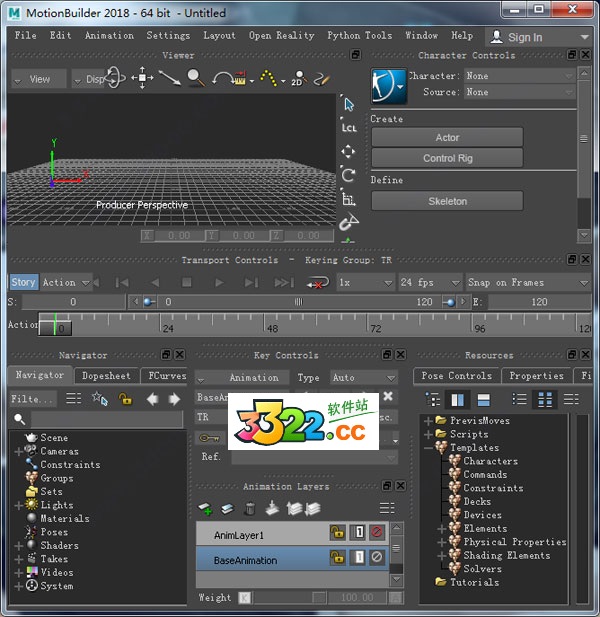The height and width of the screenshot is (617, 600).
Task: Open the key Type Auto dropdown
Action: click(364, 378)
